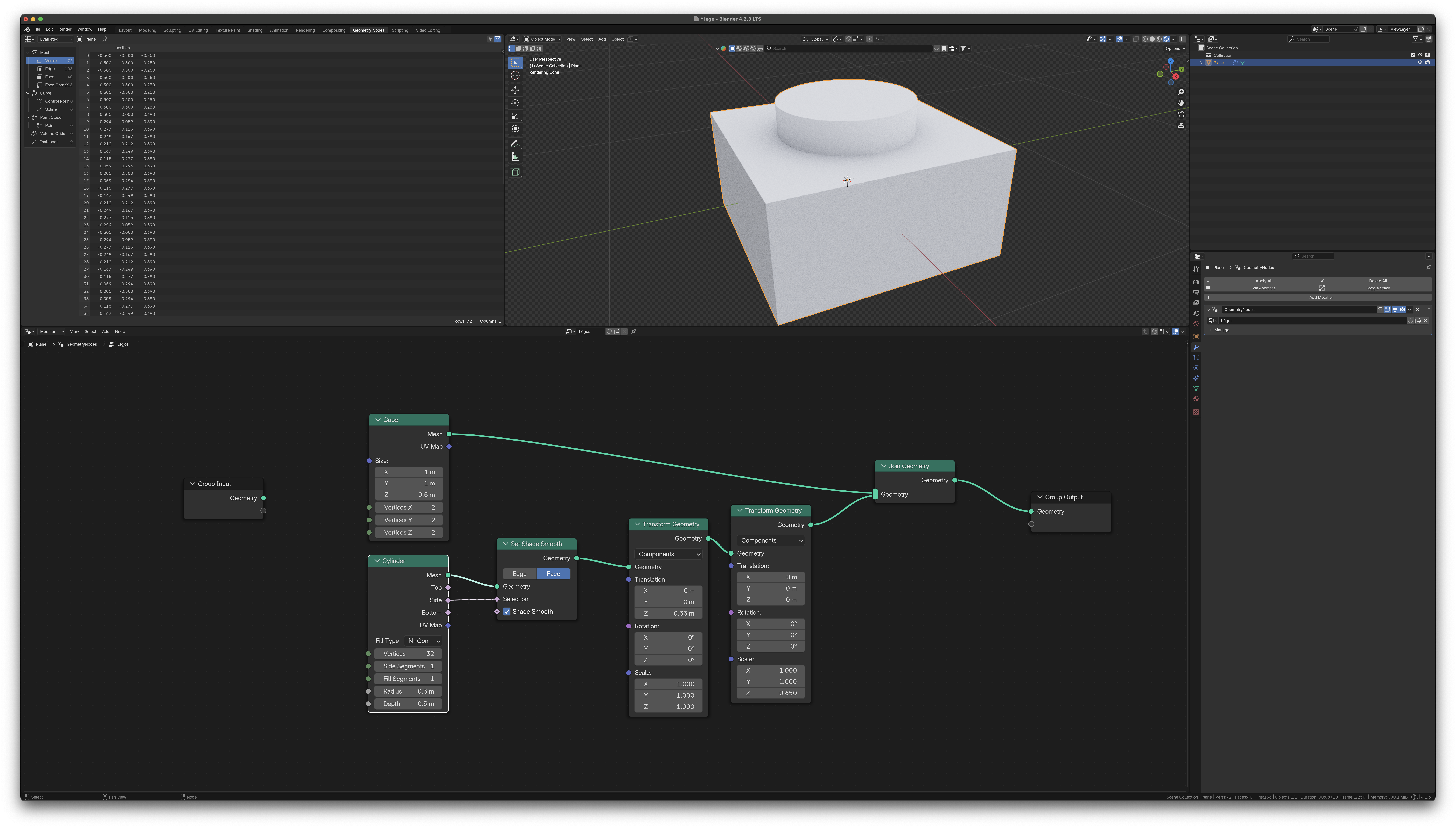
Task: Toggle the camera view icon in viewport
Action: coord(1181,114)
